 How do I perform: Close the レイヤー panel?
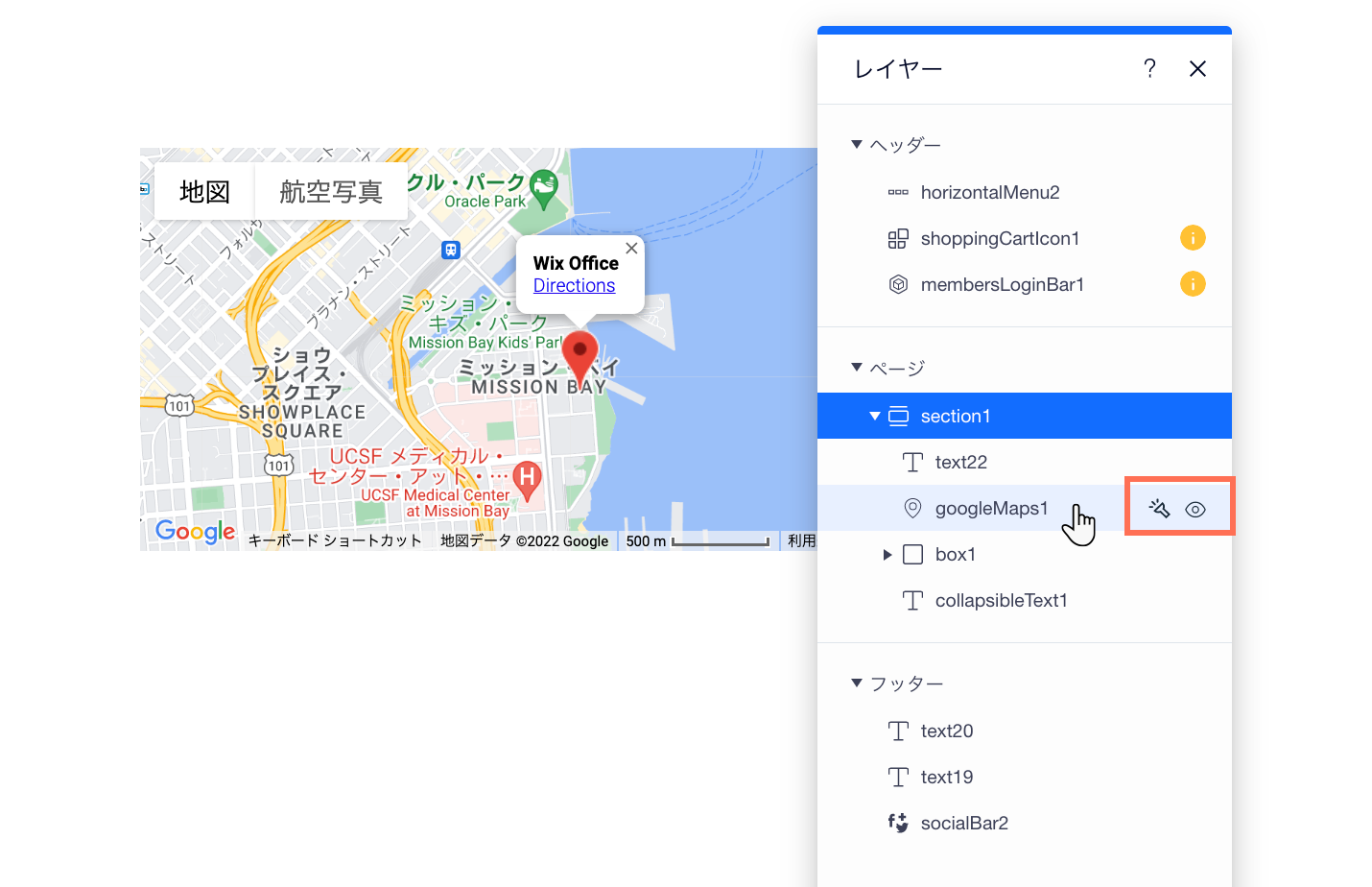pyautogui.click(x=1197, y=68)
